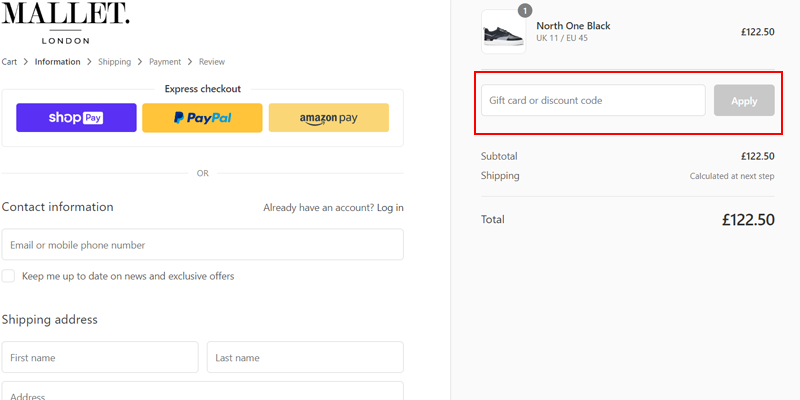The width and height of the screenshot is (800, 400).
Task: Click the Log in link
Action: tap(390, 208)
